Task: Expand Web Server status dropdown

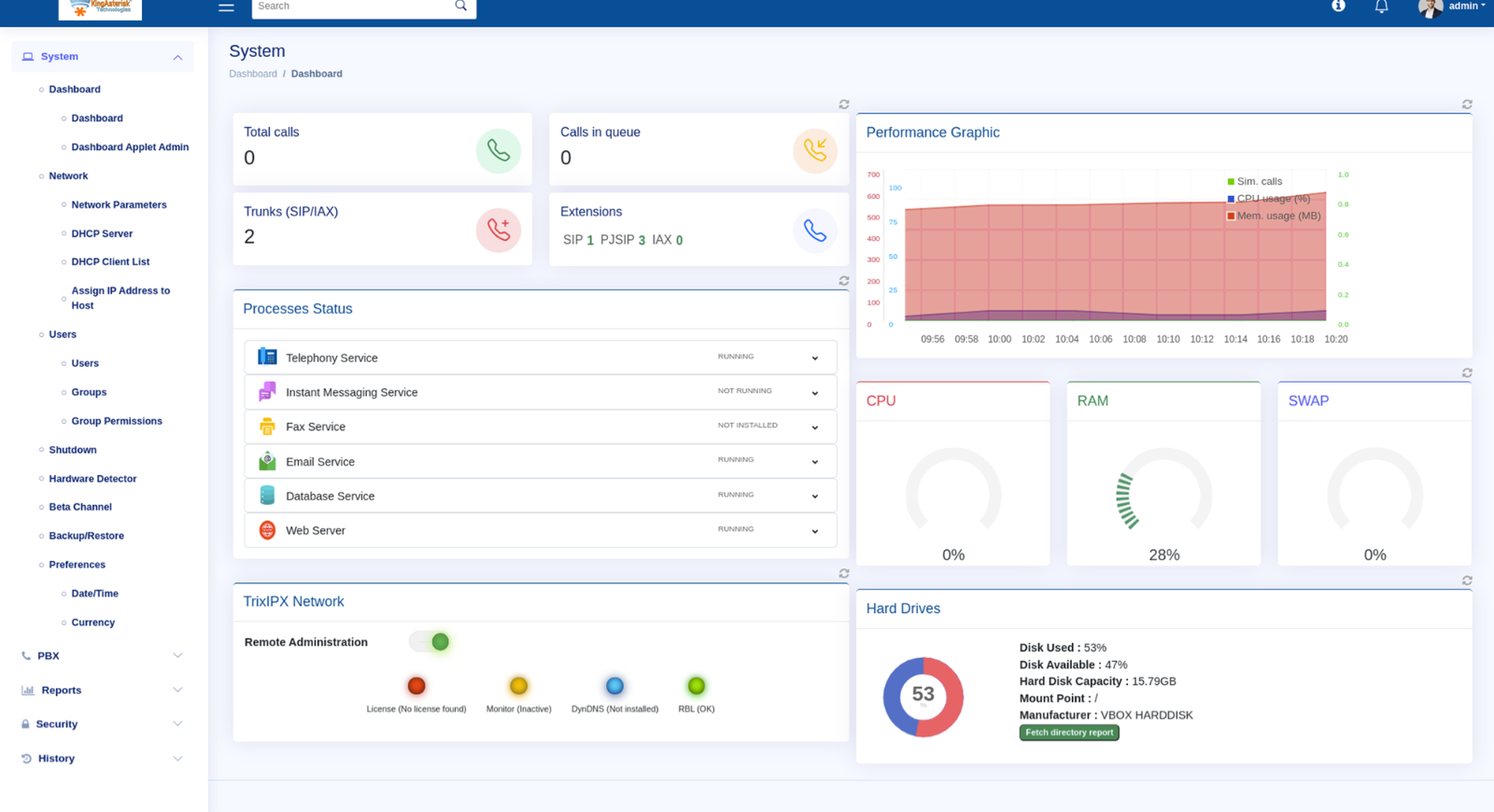Action: pos(814,531)
